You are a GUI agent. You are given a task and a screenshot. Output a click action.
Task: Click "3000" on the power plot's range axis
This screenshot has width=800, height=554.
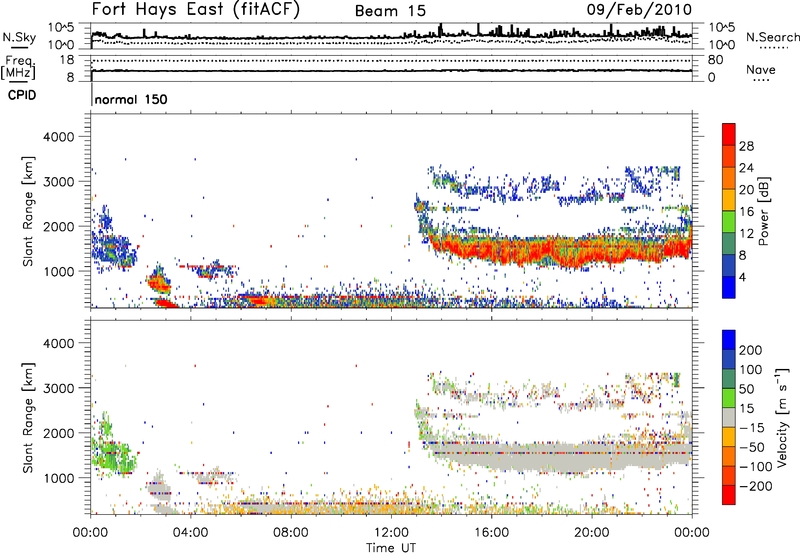[59, 182]
